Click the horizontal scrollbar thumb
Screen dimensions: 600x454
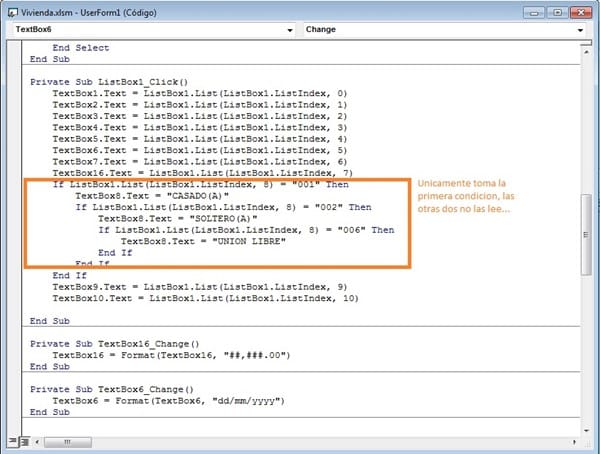tap(67, 442)
